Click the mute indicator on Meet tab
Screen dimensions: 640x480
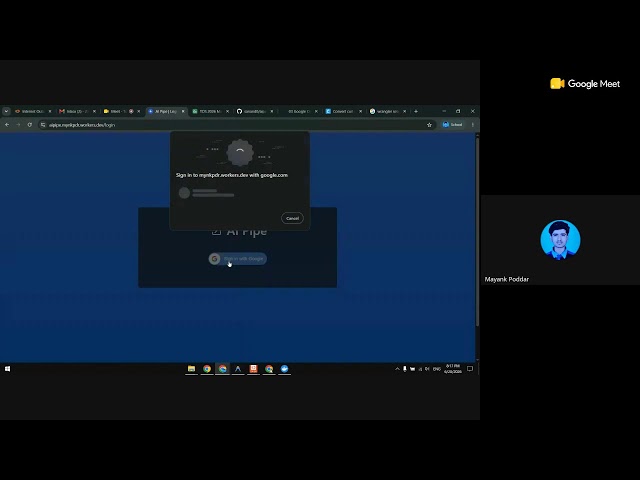[x=131, y=111]
